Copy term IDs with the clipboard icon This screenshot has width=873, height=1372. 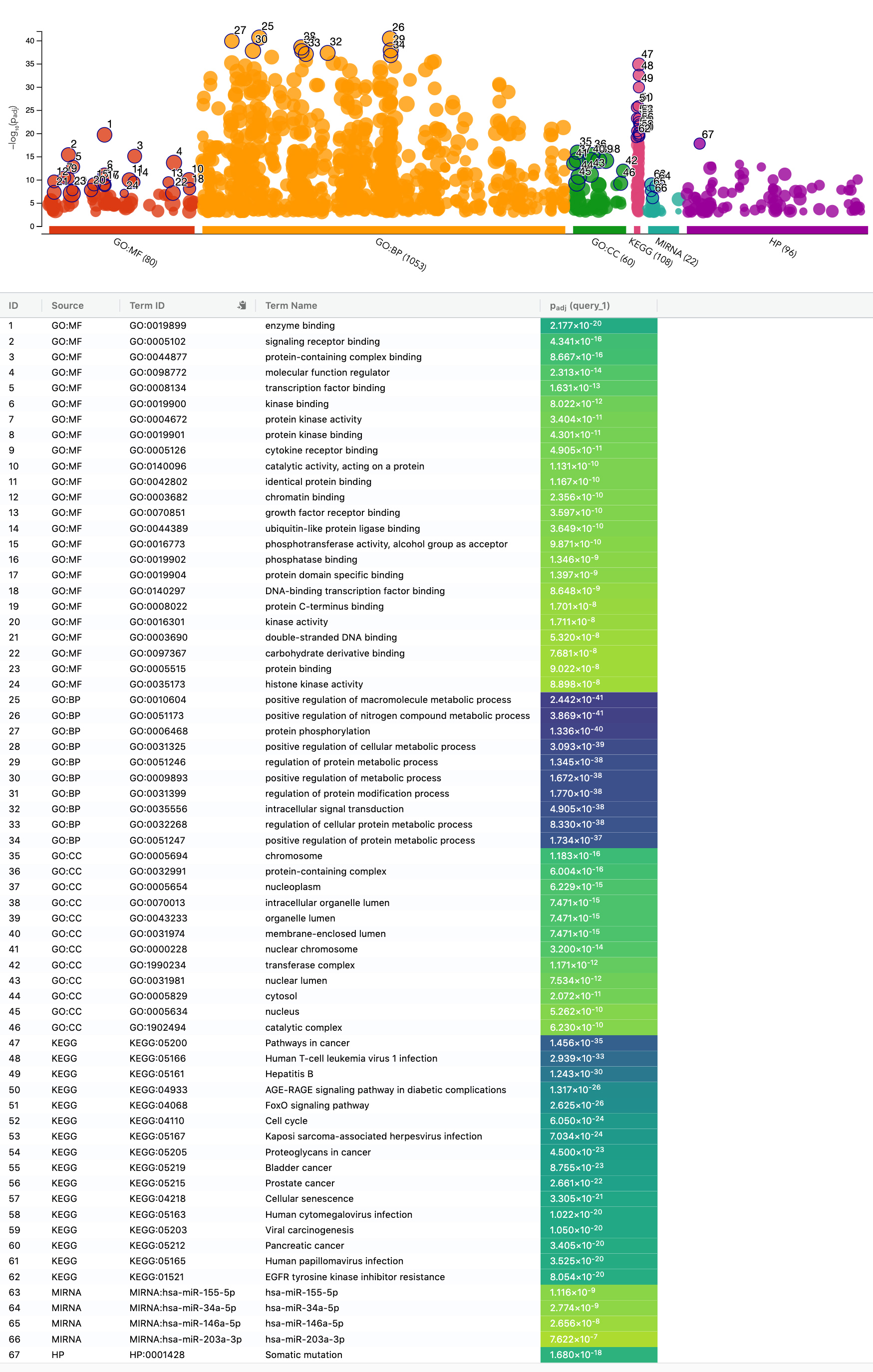242,305
